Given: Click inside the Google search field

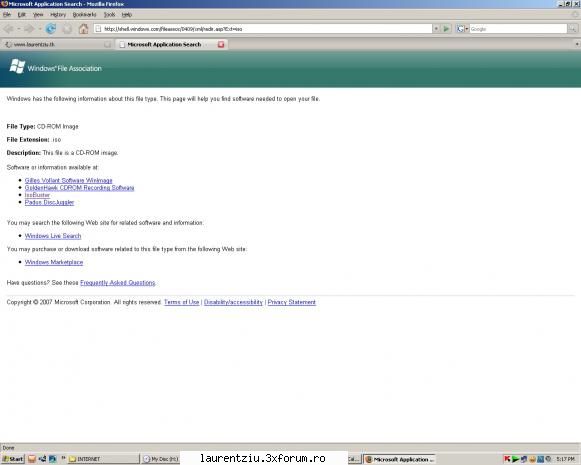Looking at the screenshot, I should coord(518,29).
